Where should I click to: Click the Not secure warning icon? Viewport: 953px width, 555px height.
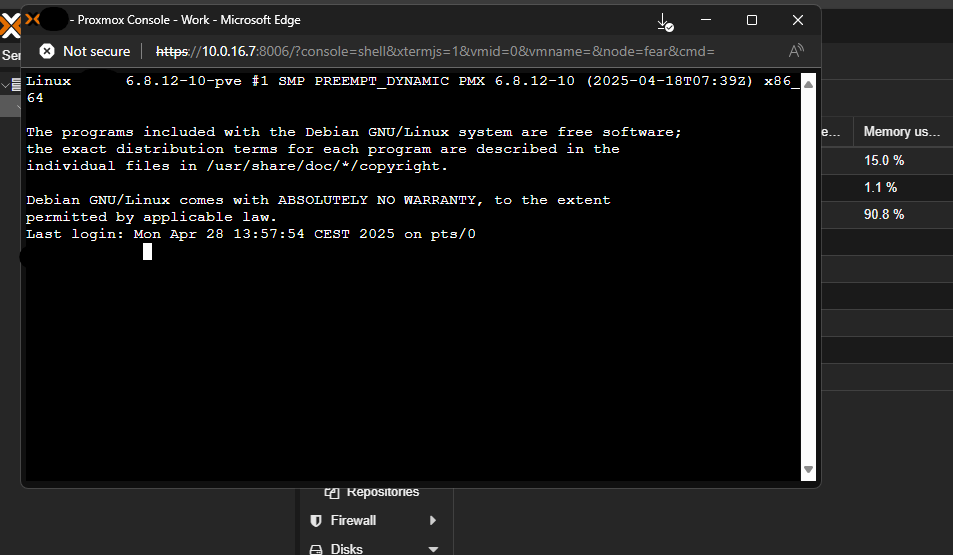47,51
